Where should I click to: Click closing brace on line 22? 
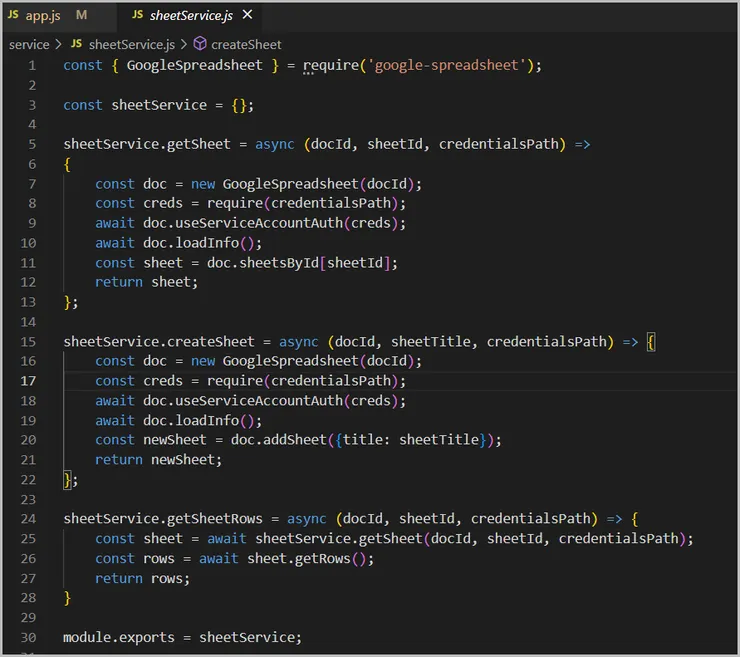click(x=67, y=480)
